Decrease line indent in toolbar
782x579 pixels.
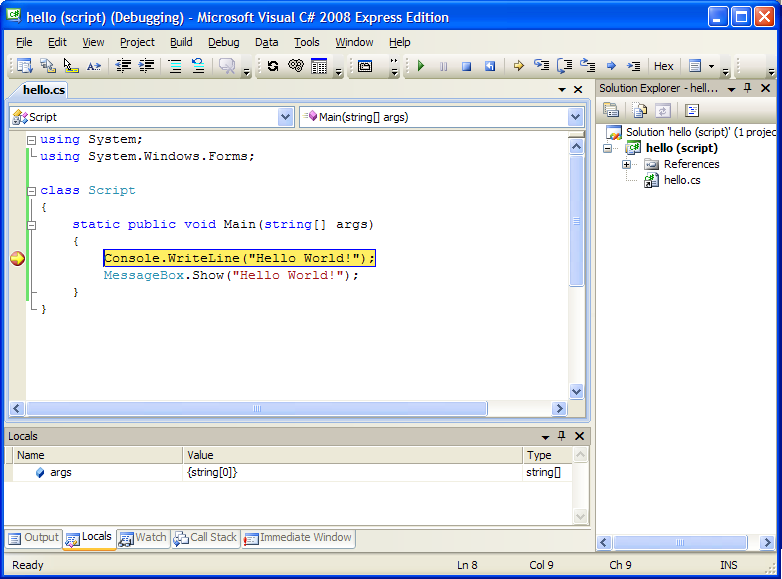[123, 66]
